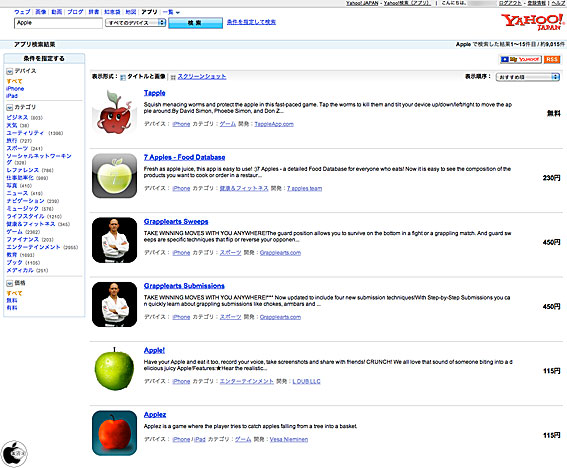Screen dimensions: 567x468
Task: Click the blue 検索 search button
Action: [195, 23]
